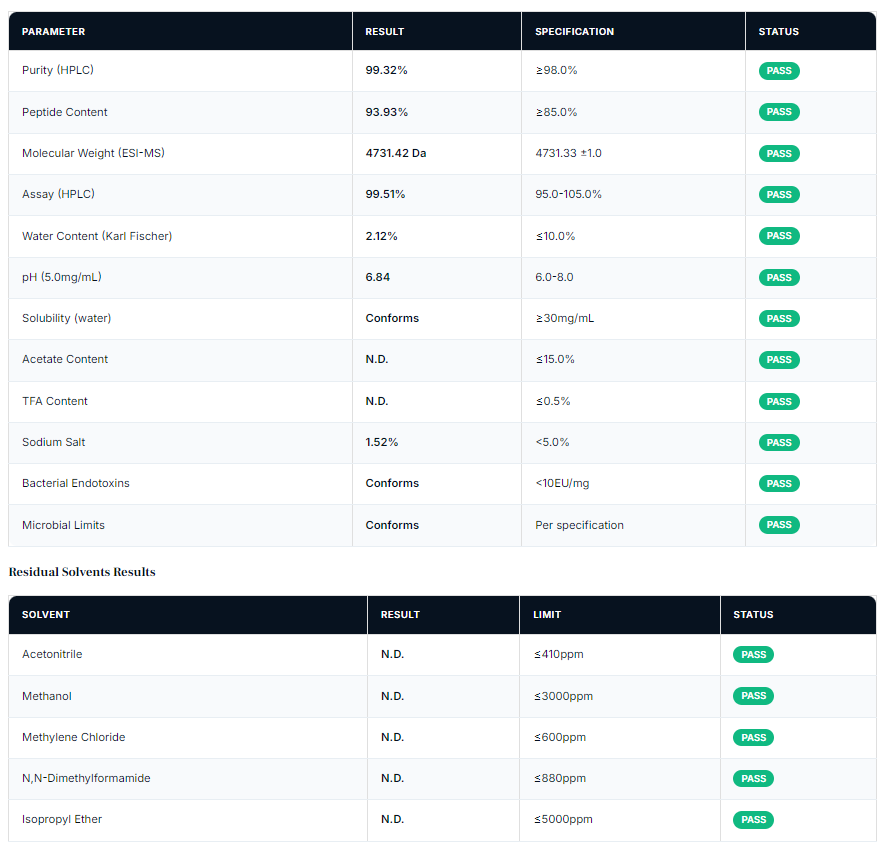Screen dimensions: 884x861
Task: Click the ≥98.0% specification value
Action: pyautogui.click(x=556, y=70)
